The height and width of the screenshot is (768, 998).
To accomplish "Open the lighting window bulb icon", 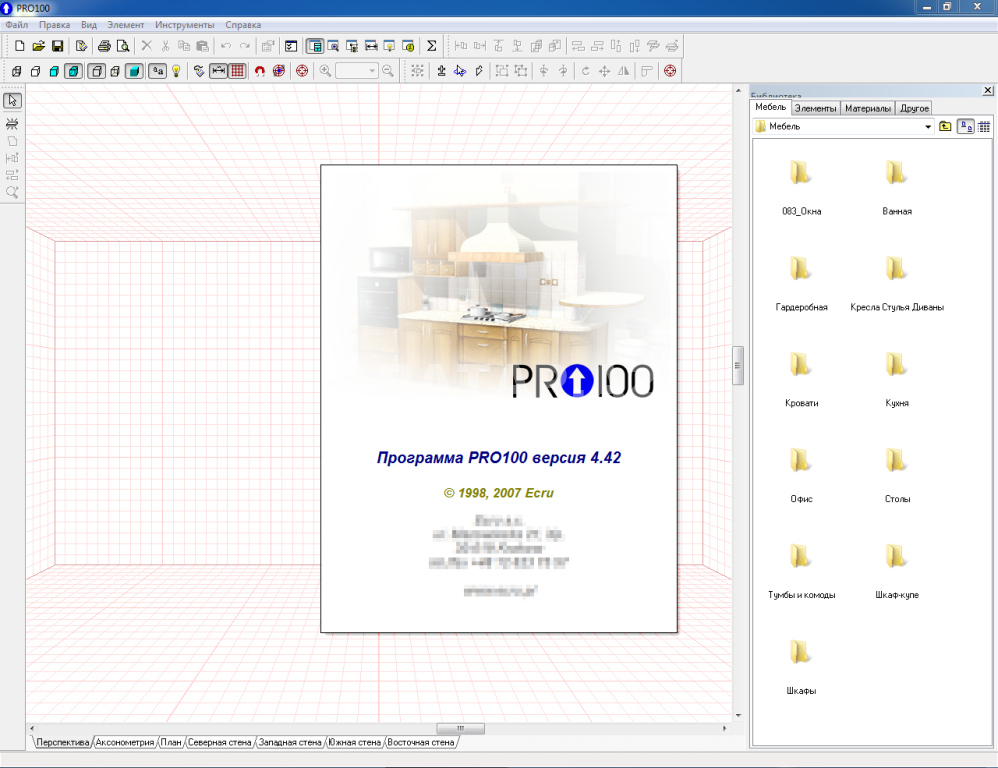I will click(x=389, y=46).
